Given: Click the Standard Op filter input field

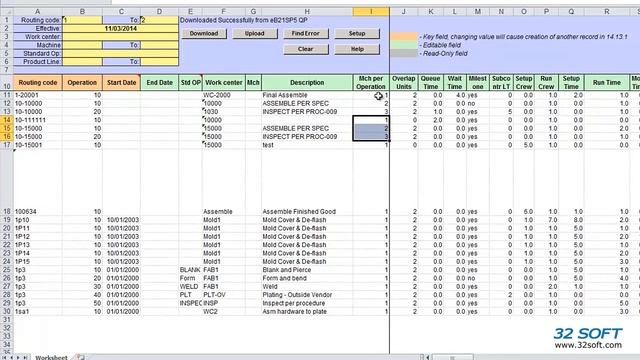Looking at the screenshot, I should 120,53.
